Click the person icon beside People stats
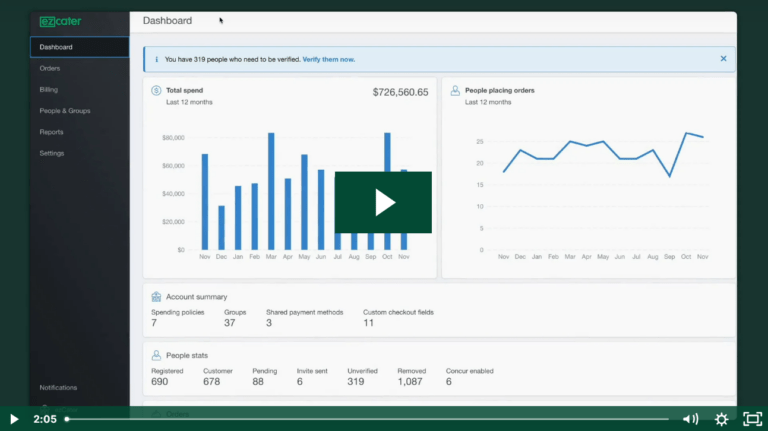 pyautogui.click(x=156, y=355)
